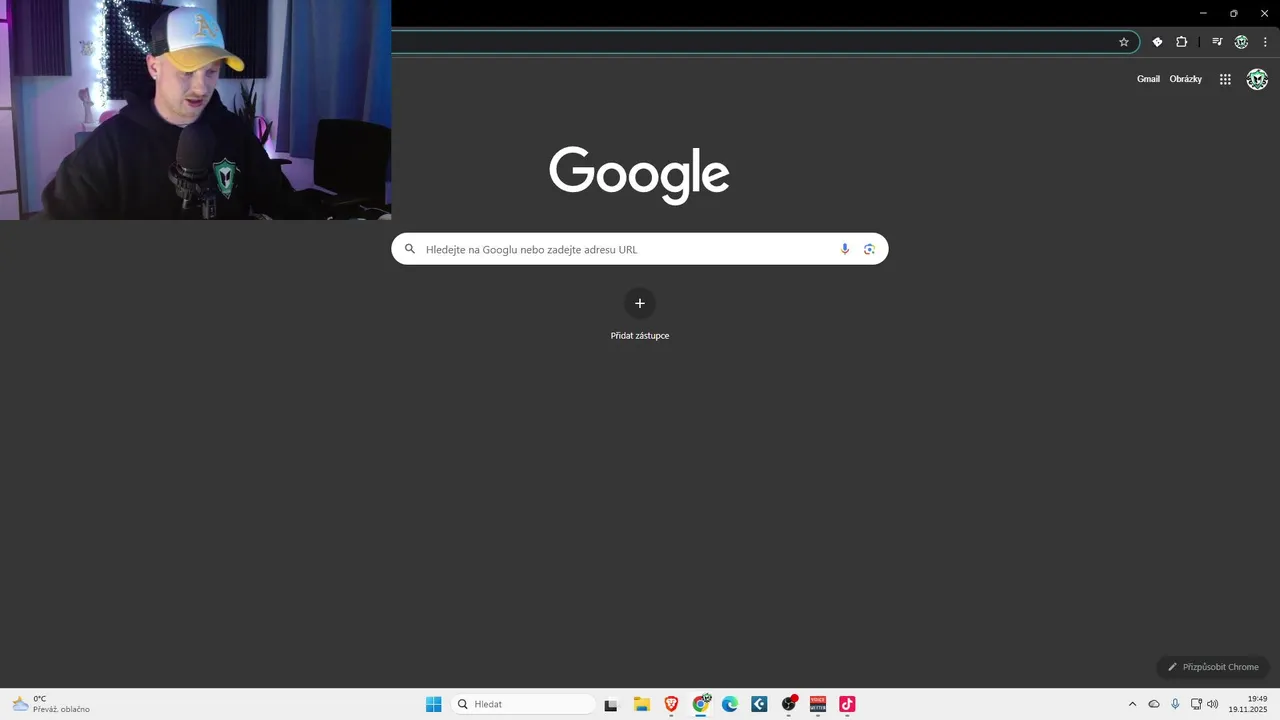1280x720 pixels.
Task: Open File Explorer from the taskbar
Action: pyautogui.click(x=641, y=704)
